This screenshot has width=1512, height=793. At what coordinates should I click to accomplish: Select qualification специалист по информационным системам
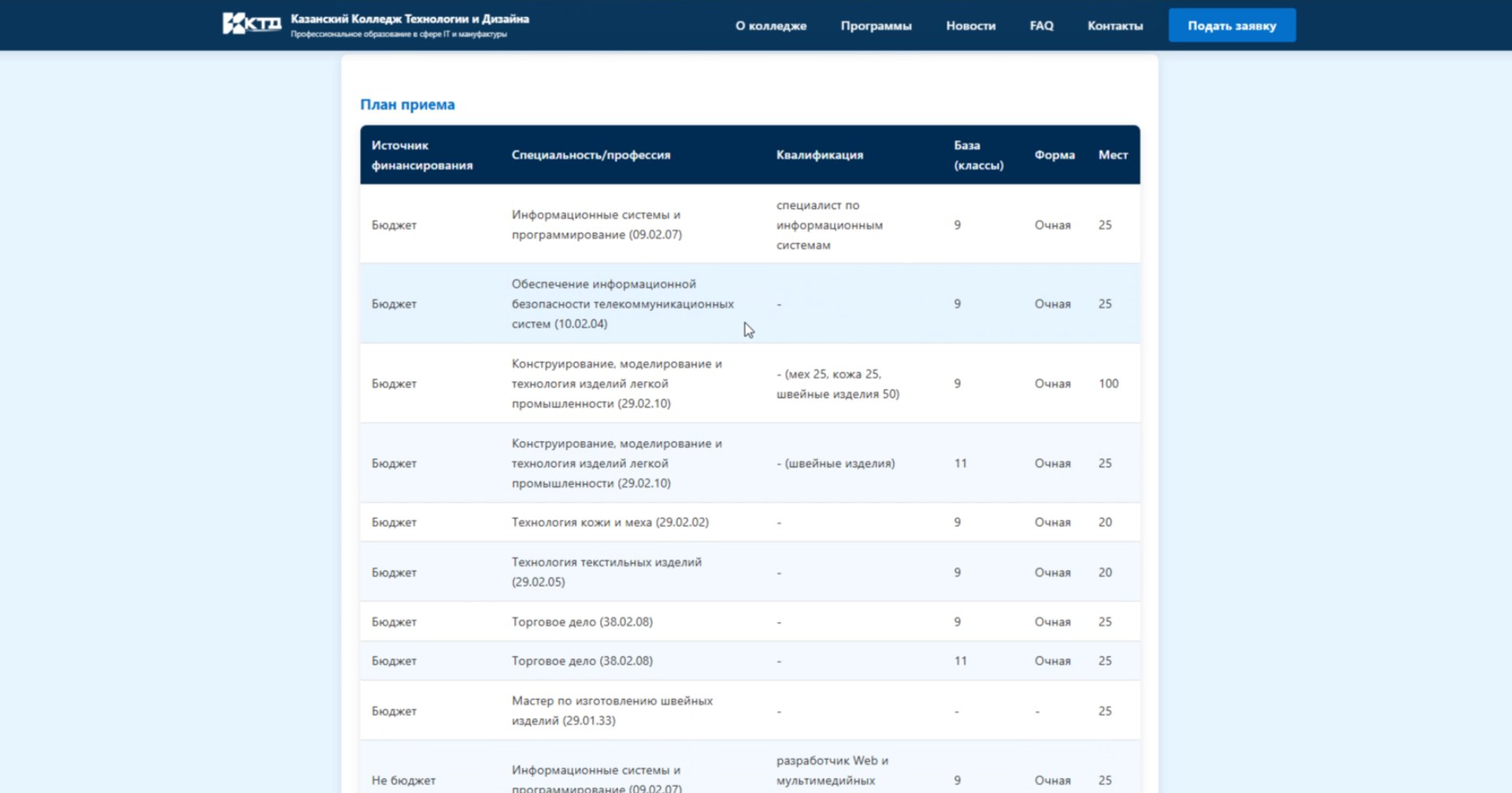[829, 225]
